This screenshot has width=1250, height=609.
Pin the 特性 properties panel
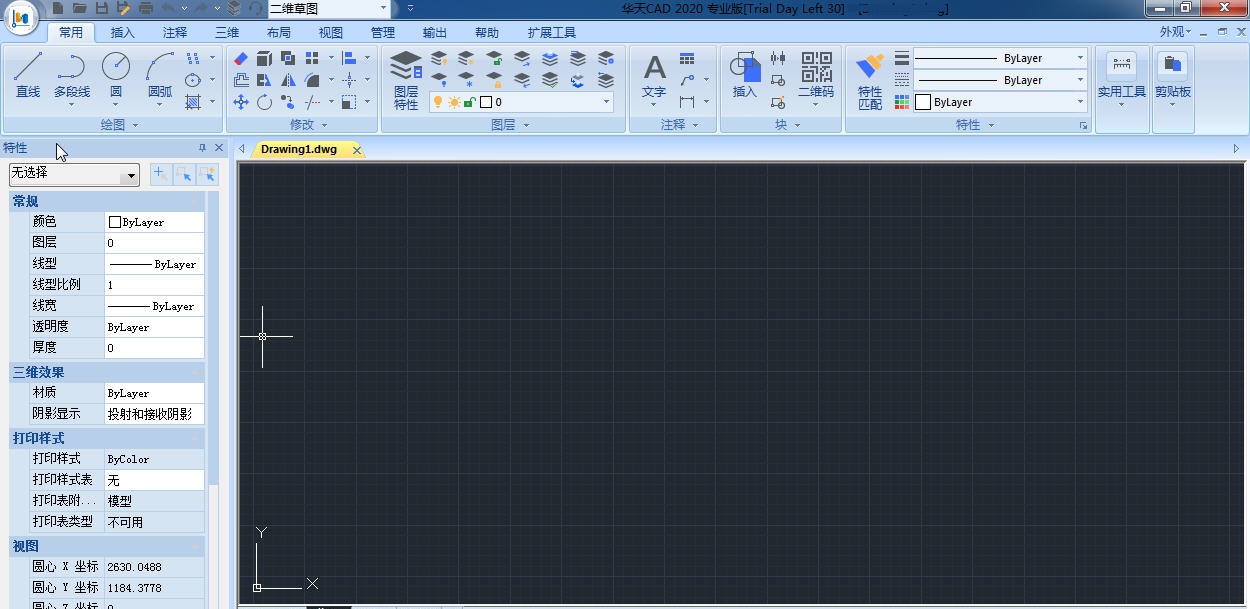pos(202,148)
